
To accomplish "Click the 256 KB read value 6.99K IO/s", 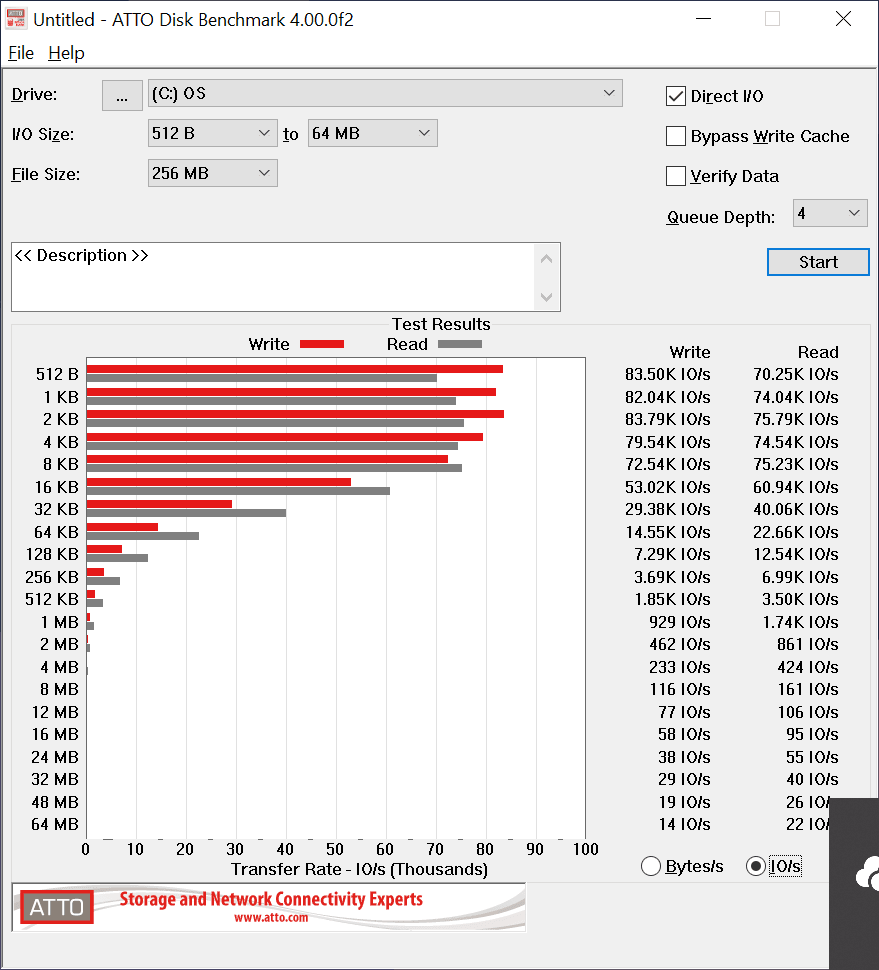I will [x=800, y=577].
